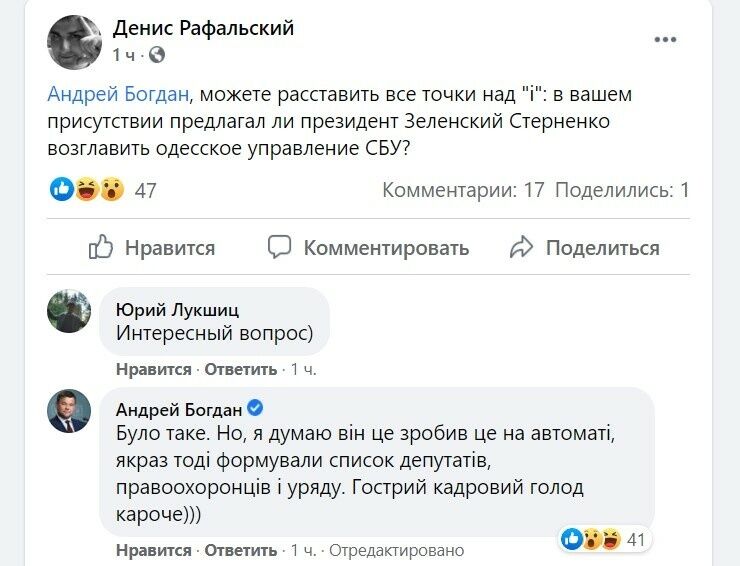
Task: Click the globe public audience icon
Action: 158,54
